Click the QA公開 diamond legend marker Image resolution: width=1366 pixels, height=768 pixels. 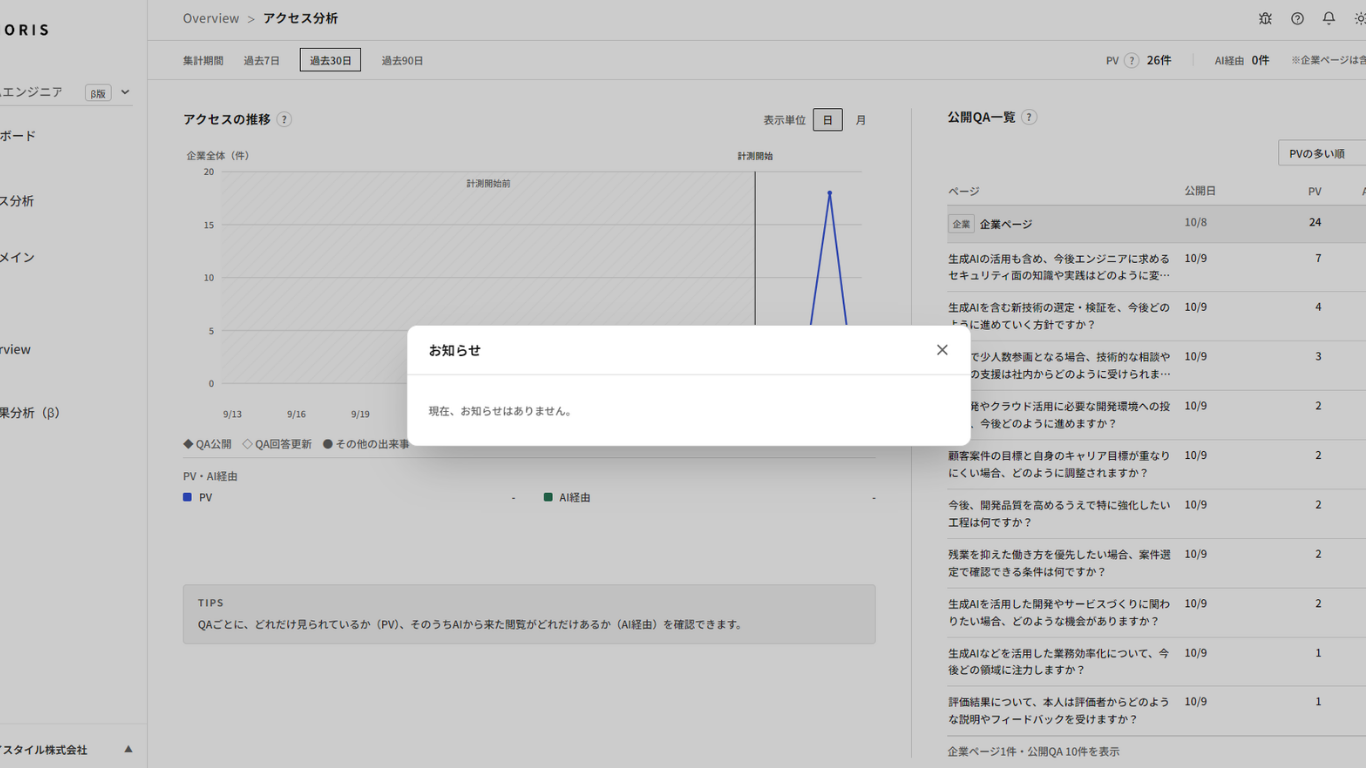click(188, 444)
